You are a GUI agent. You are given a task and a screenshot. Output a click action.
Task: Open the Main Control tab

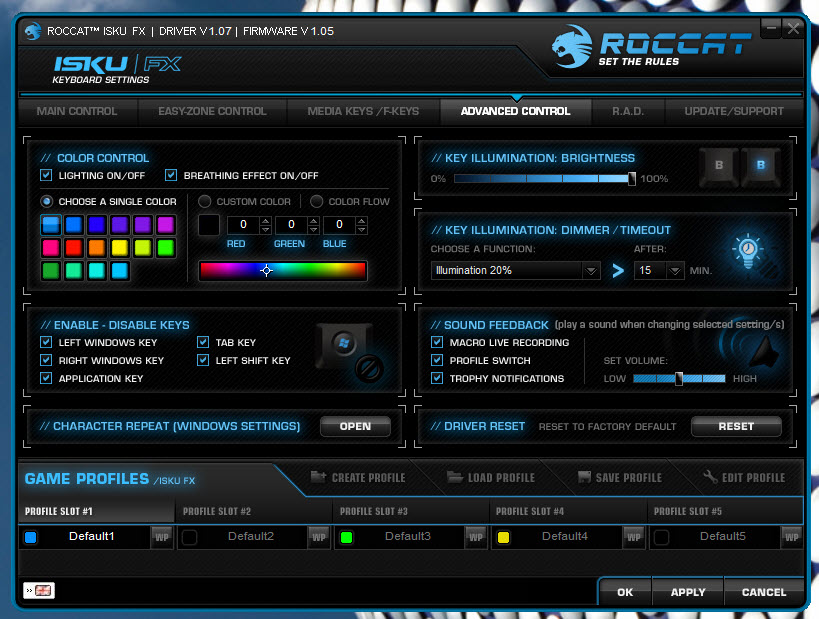77,111
